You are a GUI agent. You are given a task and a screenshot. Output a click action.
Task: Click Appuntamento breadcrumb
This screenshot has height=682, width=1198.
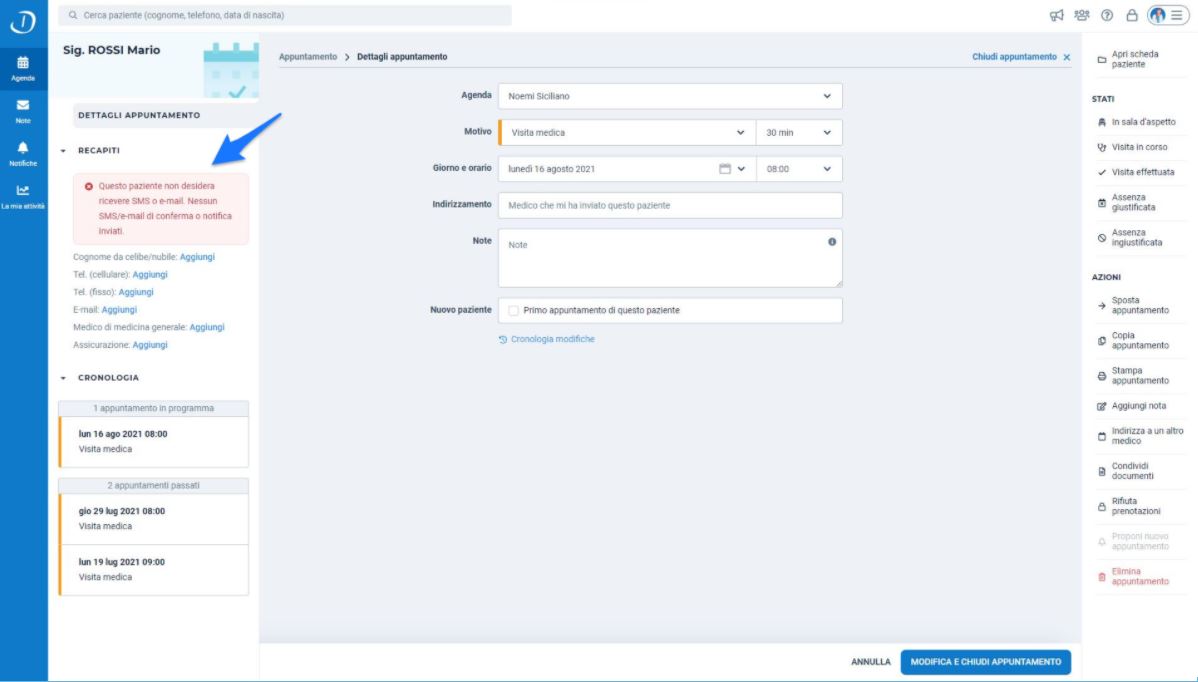[x=308, y=57]
